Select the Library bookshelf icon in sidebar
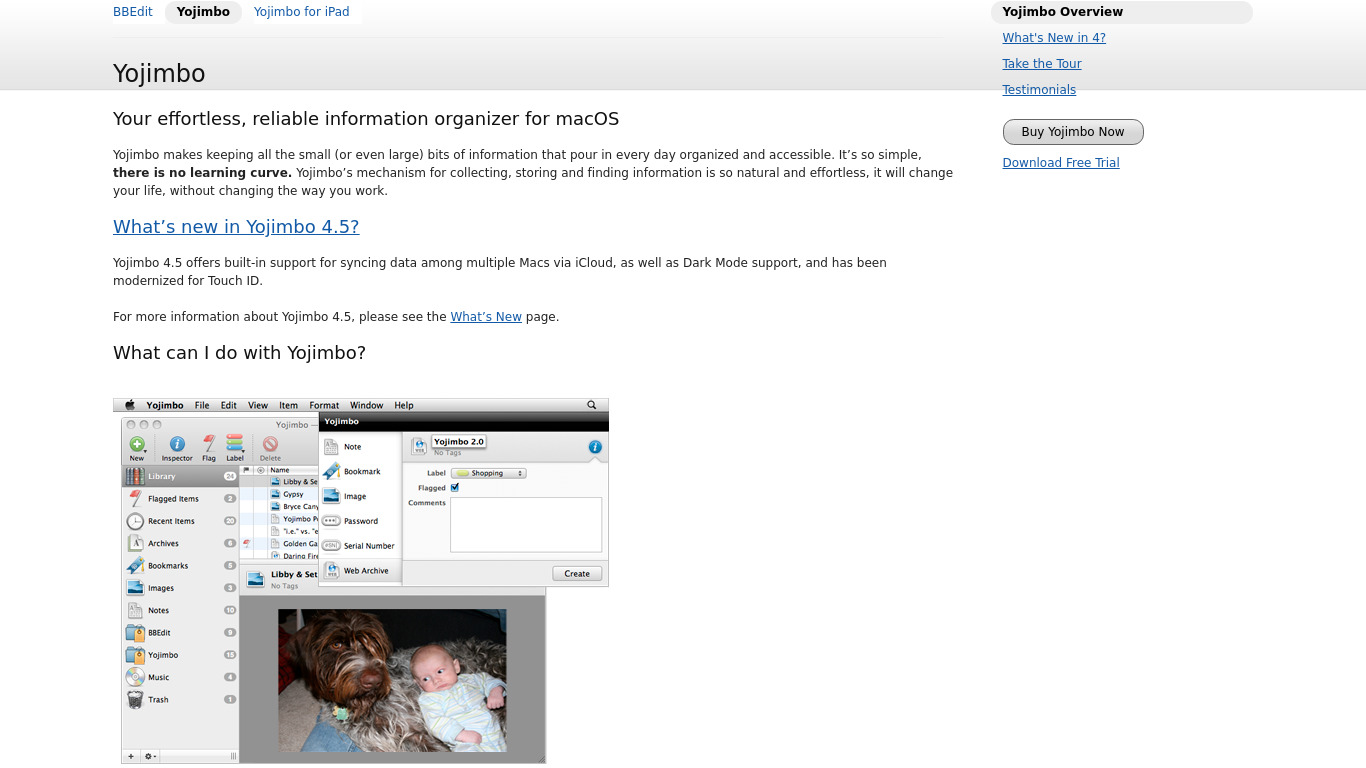The width and height of the screenshot is (1366, 768). [x=135, y=476]
